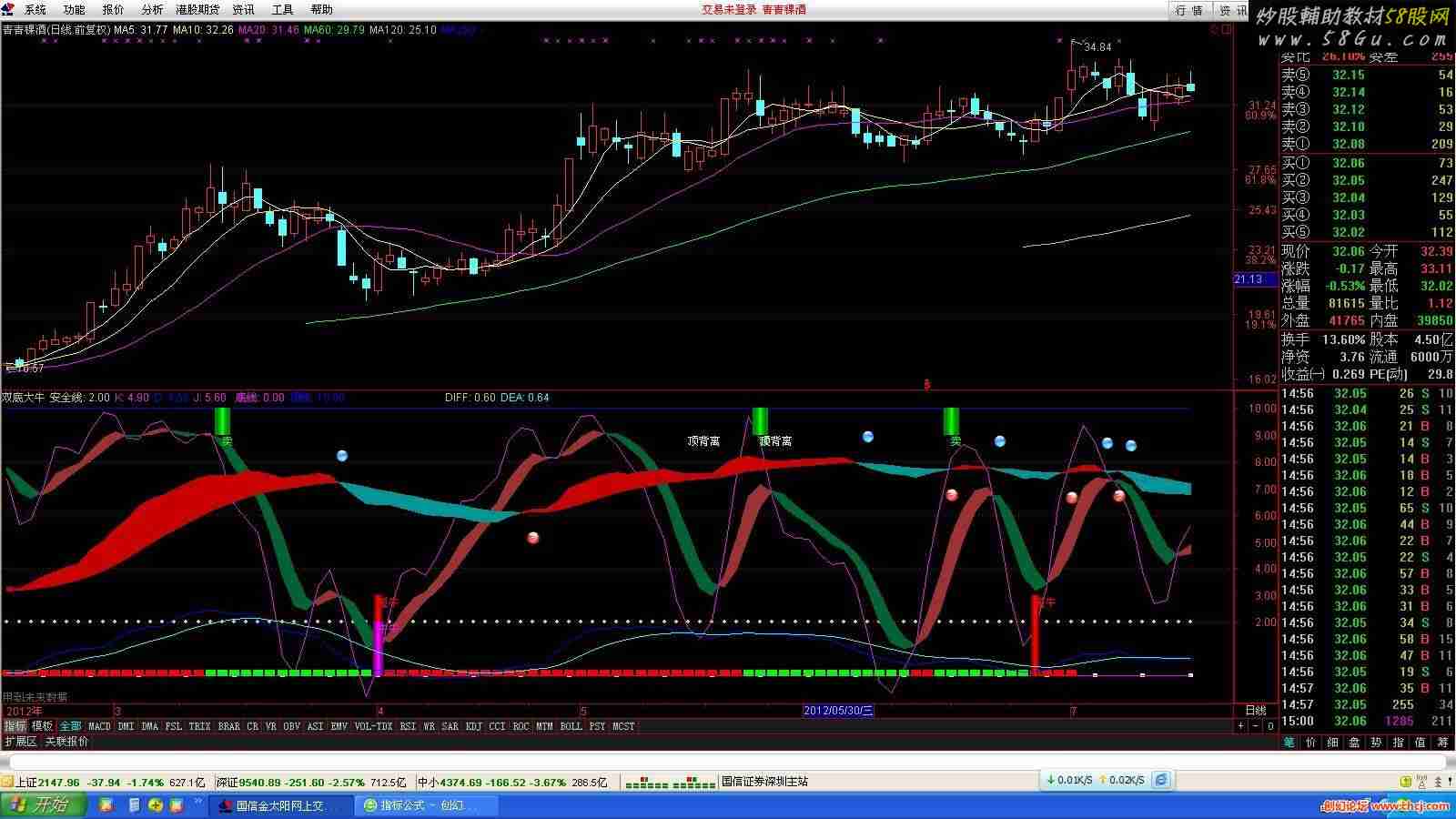Select the 指 tab in quote panel

coord(1398,743)
